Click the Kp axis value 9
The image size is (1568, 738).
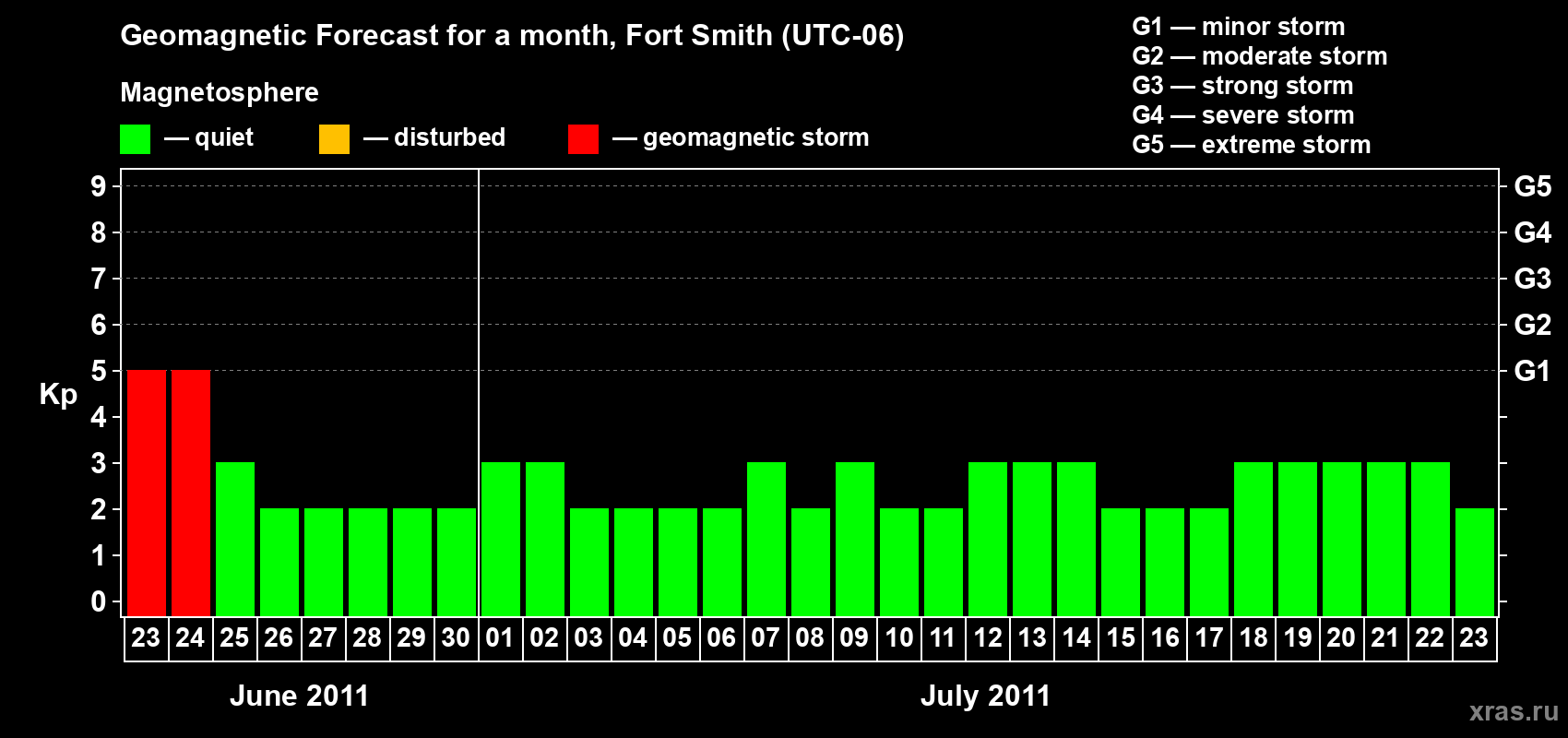click(x=99, y=186)
